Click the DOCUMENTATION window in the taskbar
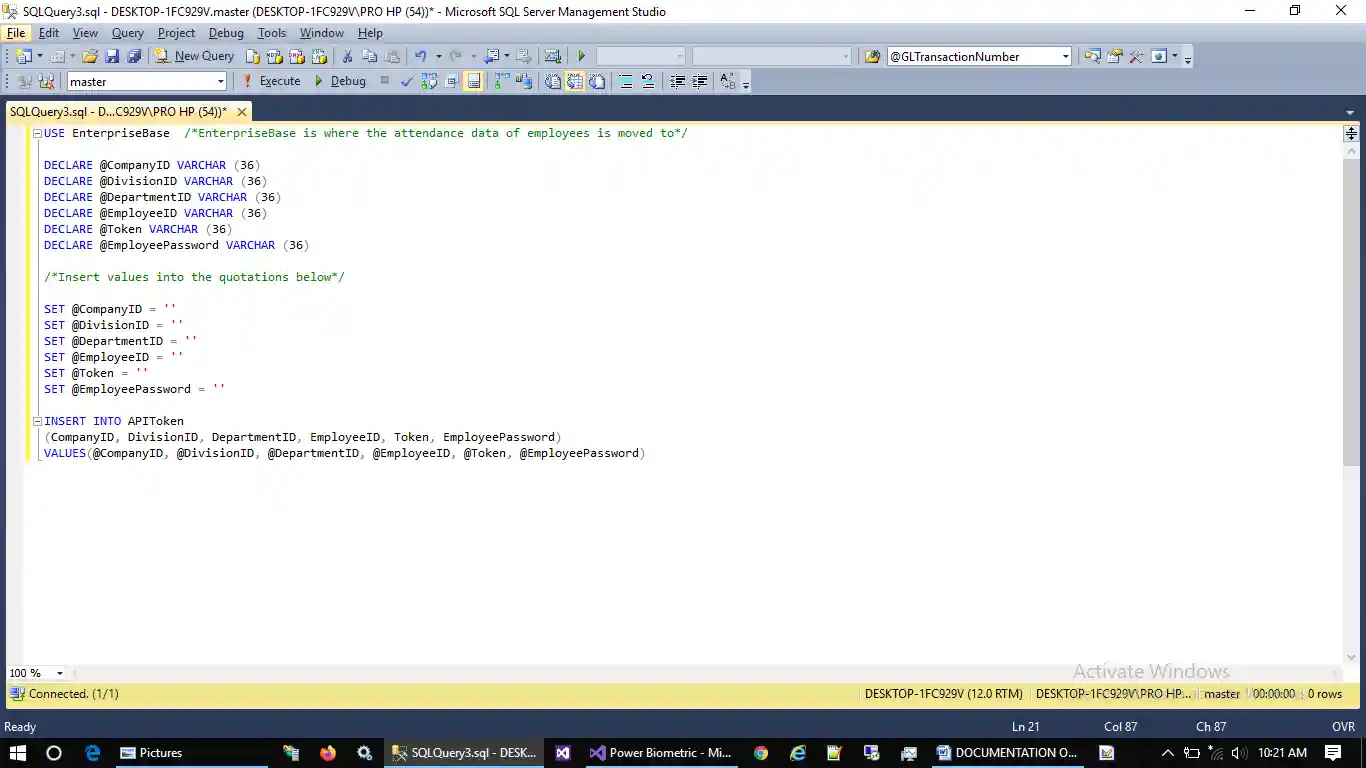This screenshot has width=1366, height=768. click(1008, 752)
